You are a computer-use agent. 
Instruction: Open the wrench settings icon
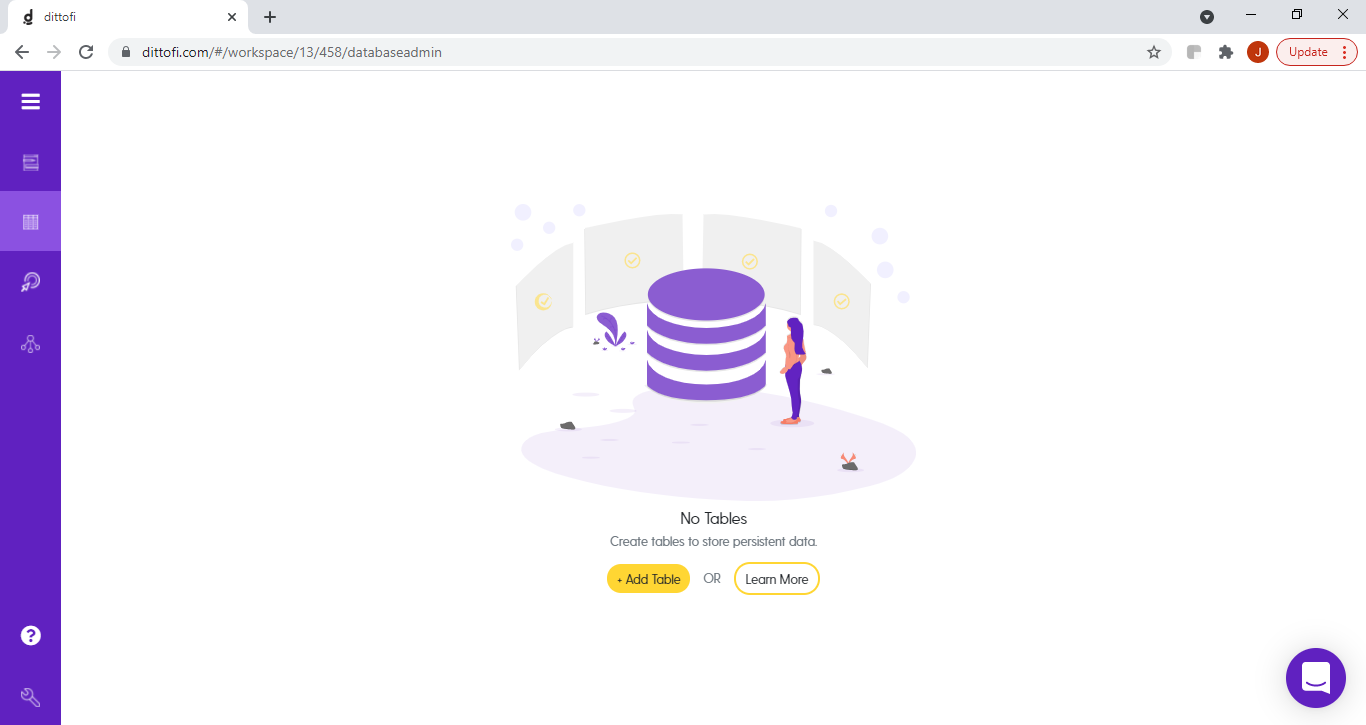31,697
